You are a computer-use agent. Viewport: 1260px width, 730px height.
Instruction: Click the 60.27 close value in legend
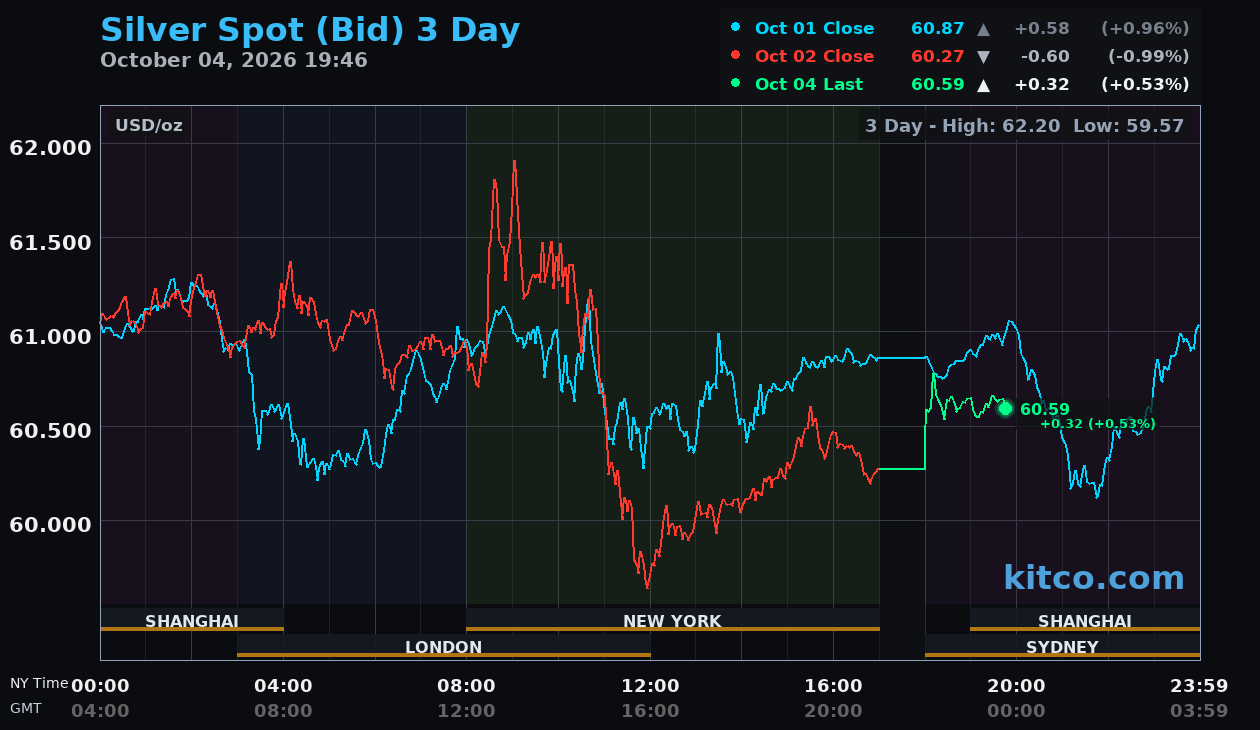938,57
